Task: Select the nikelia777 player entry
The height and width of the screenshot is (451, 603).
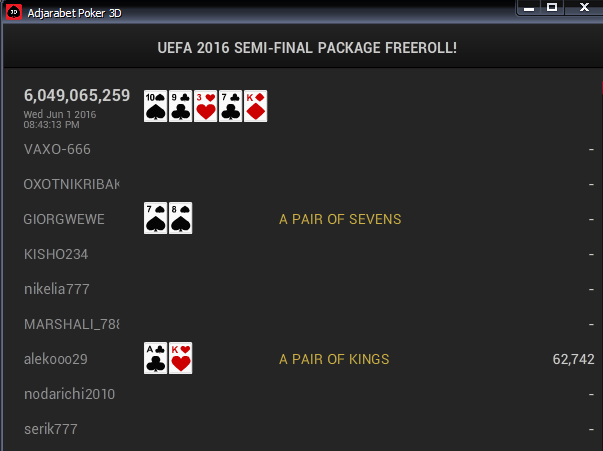Action: pos(57,289)
